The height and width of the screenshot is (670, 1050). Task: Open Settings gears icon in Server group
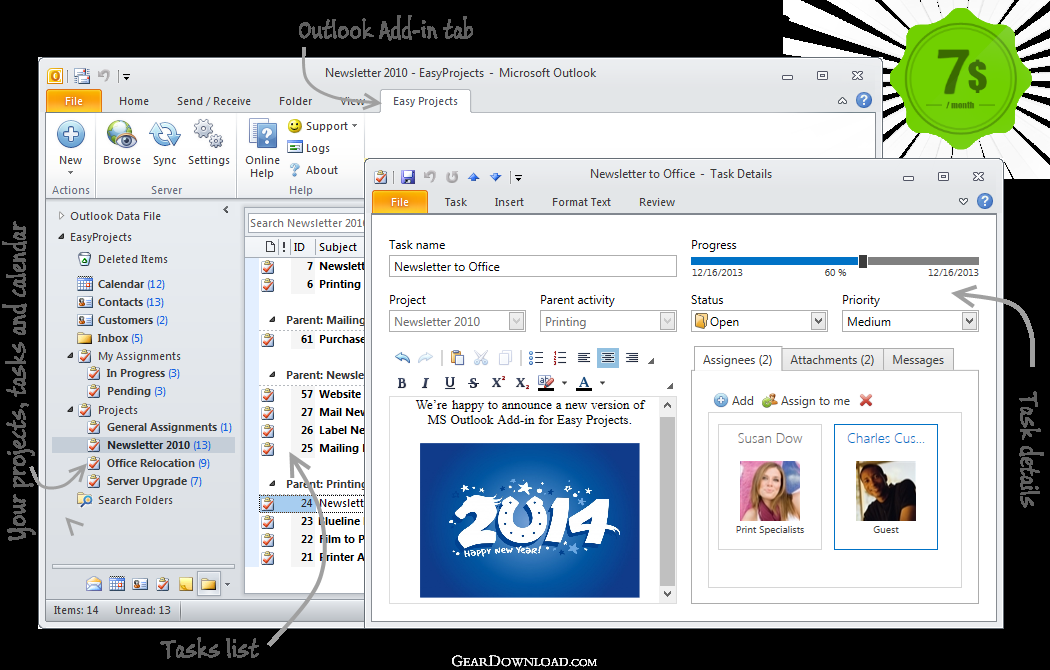[208, 133]
